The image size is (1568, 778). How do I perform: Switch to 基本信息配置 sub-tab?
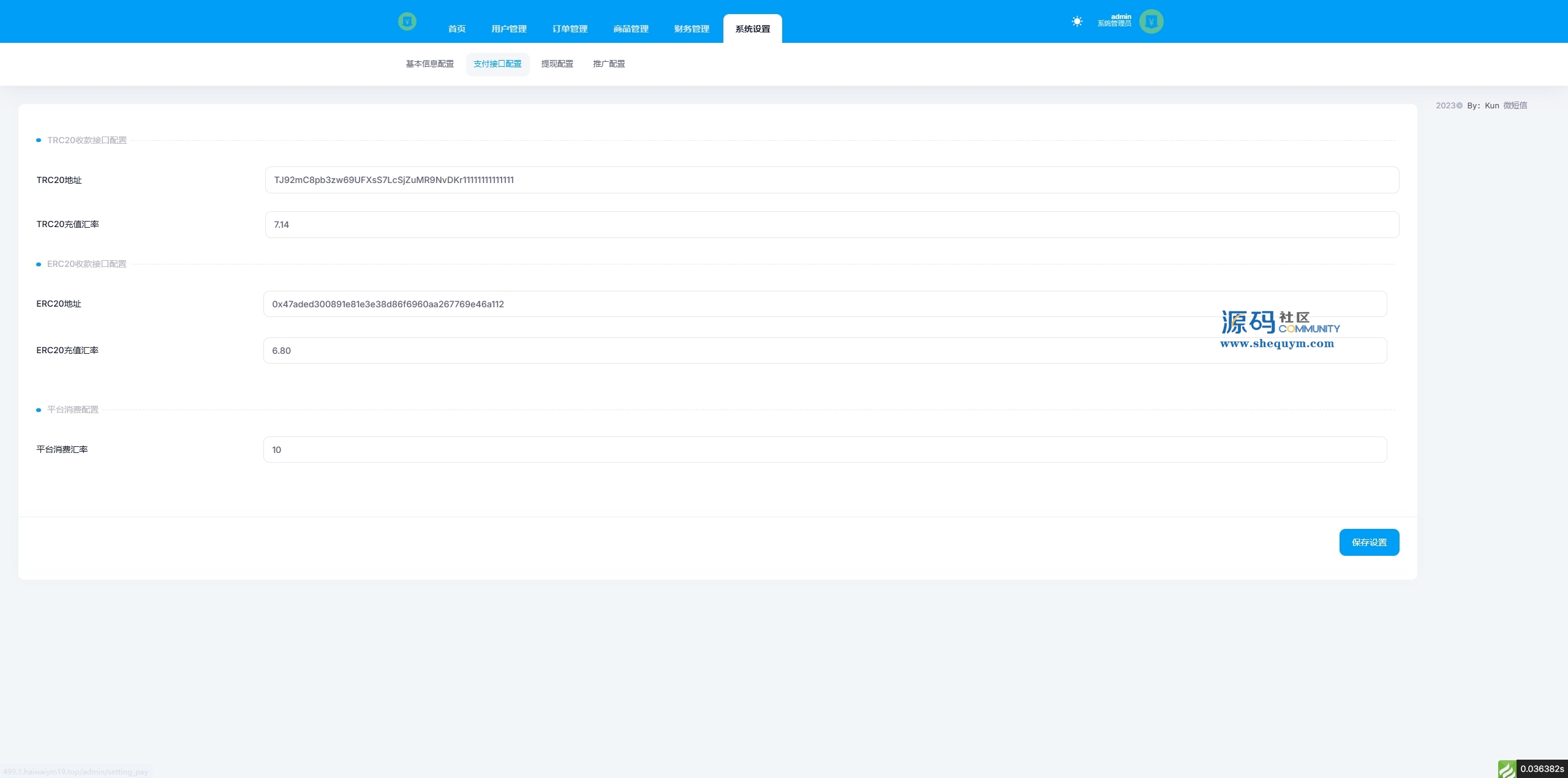click(429, 64)
